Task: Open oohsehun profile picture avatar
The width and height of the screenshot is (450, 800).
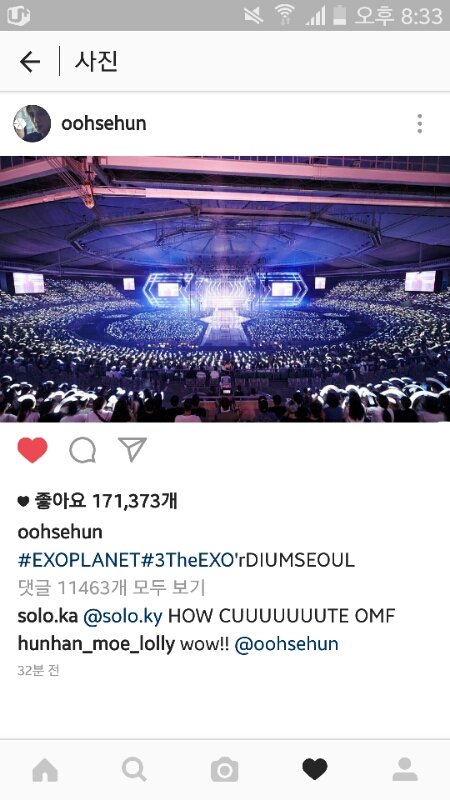Action: tap(32, 123)
